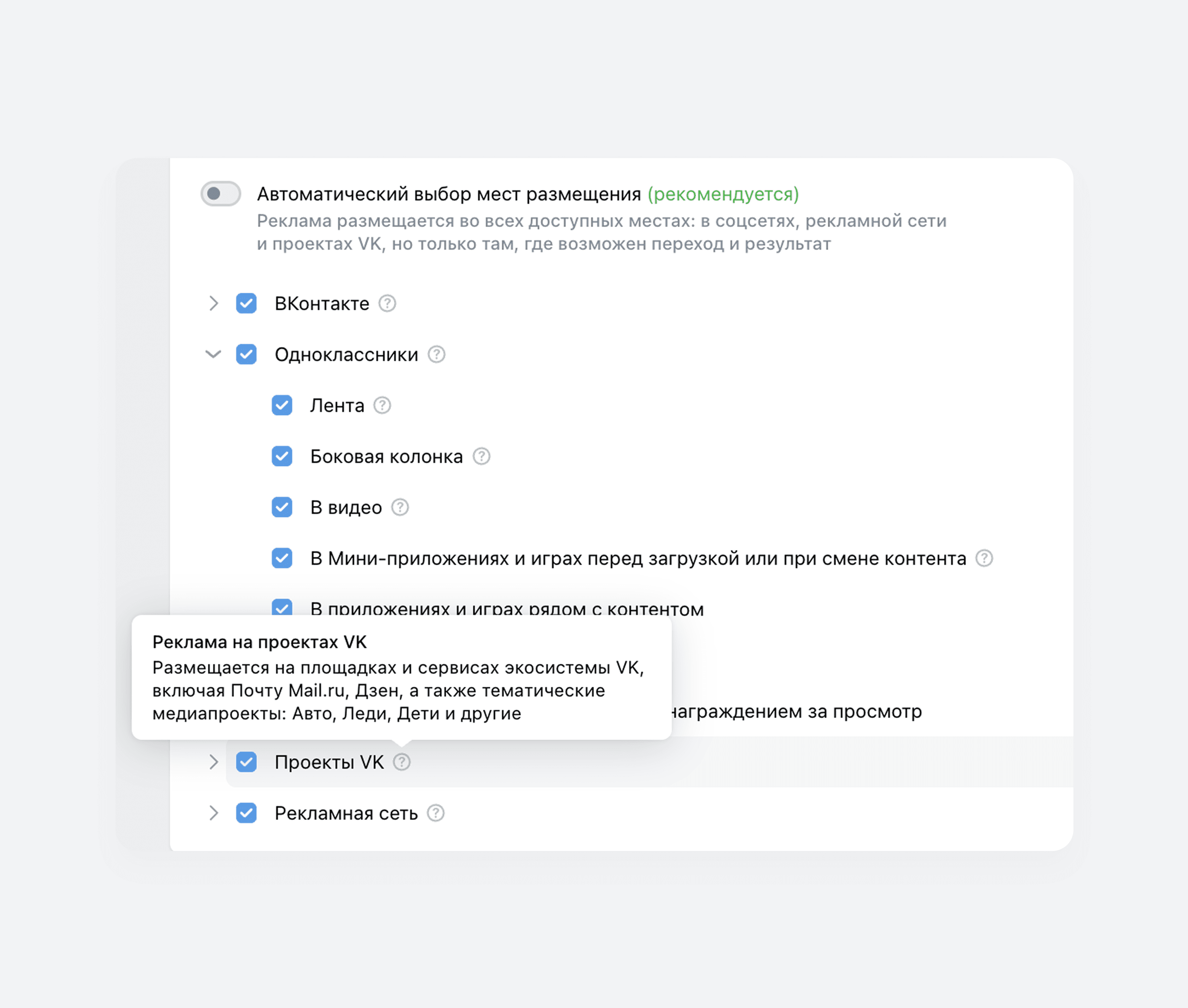The image size is (1188, 1008).
Task: Disable the В видео placement checkbox
Action: pyautogui.click(x=281, y=507)
